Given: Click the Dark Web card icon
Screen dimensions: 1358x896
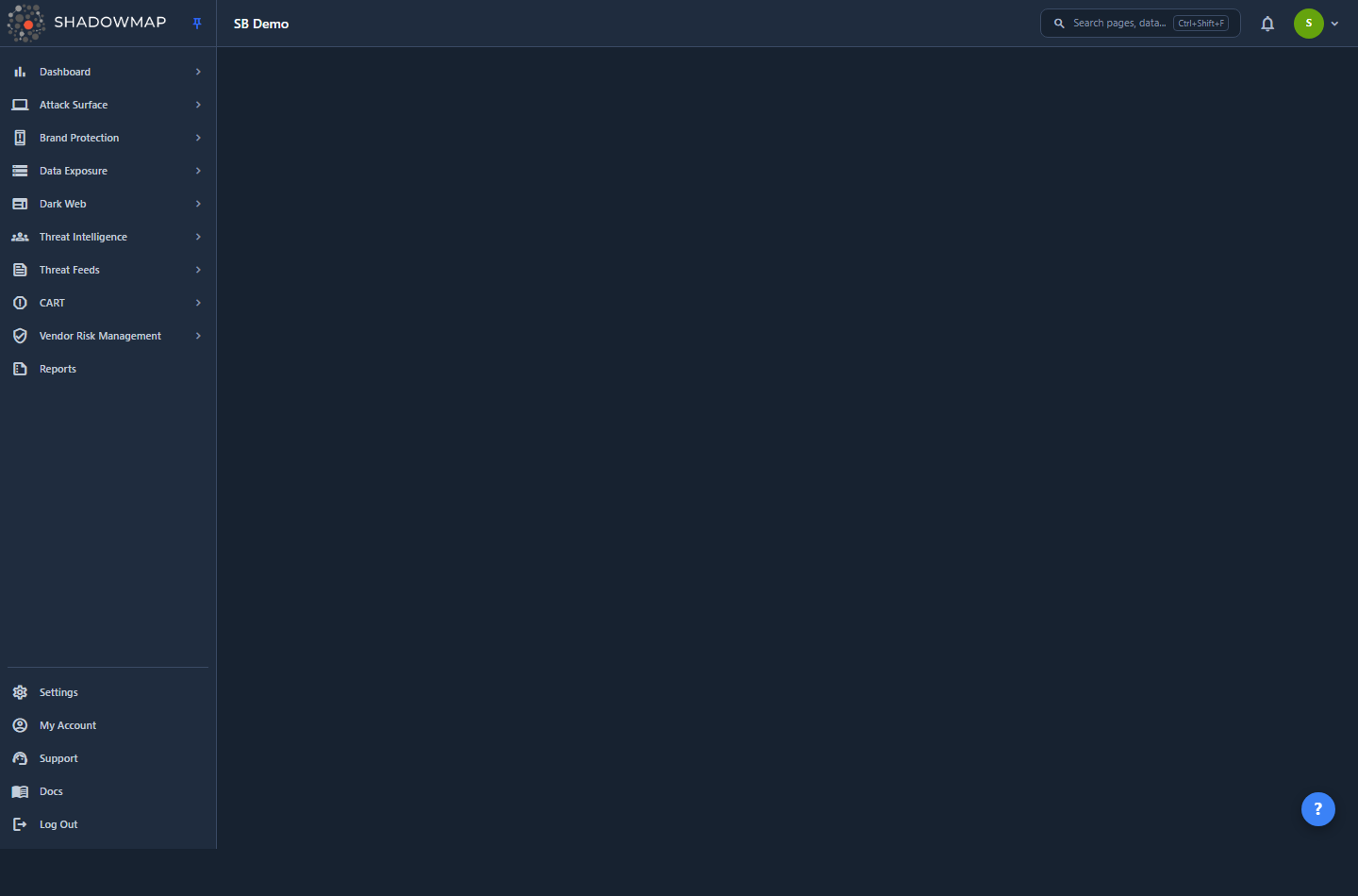Looking at the screenshot, I should click(20, 204).
